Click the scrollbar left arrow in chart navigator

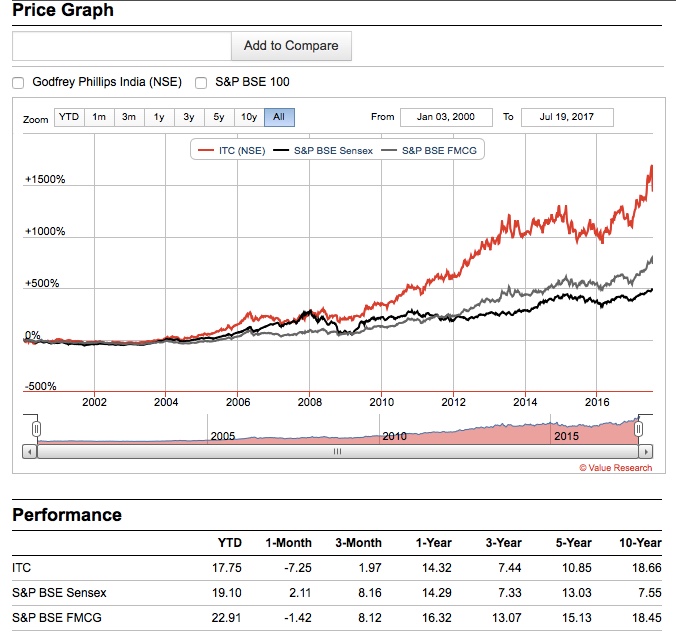pyautogui.click(x=29, y=451)
